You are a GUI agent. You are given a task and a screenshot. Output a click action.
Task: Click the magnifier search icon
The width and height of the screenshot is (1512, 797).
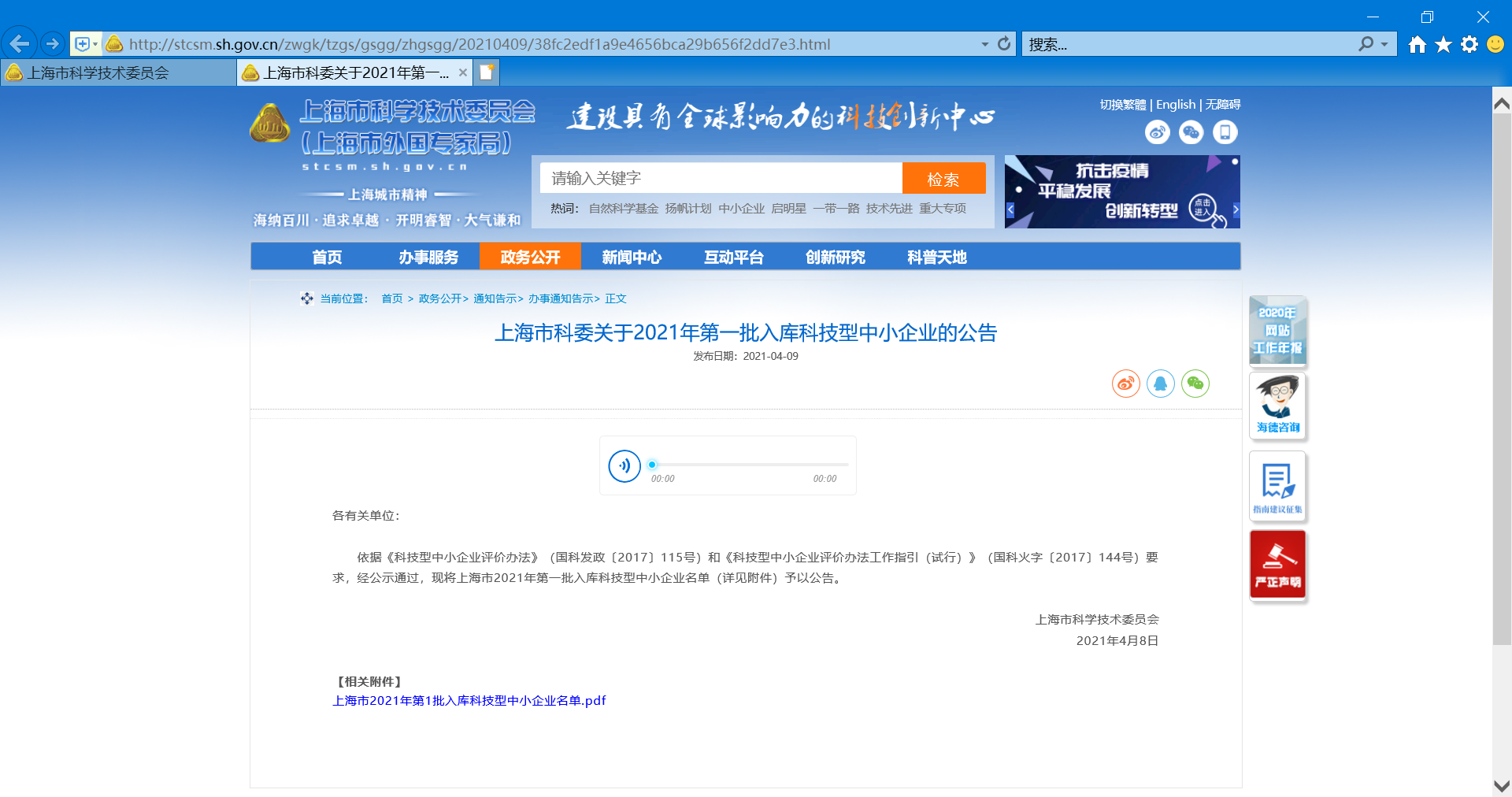point(1366,44)
